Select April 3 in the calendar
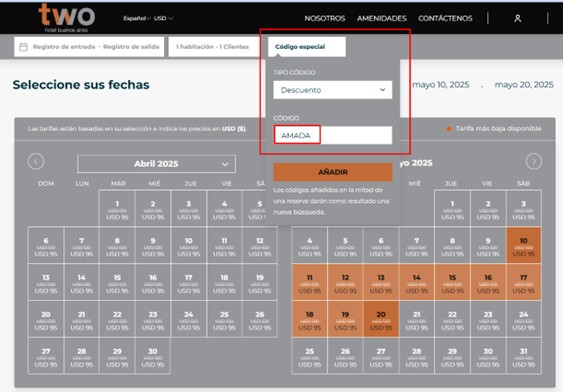Screen dimensions: 563x392 pyautogui.click(x=189, y=209)
